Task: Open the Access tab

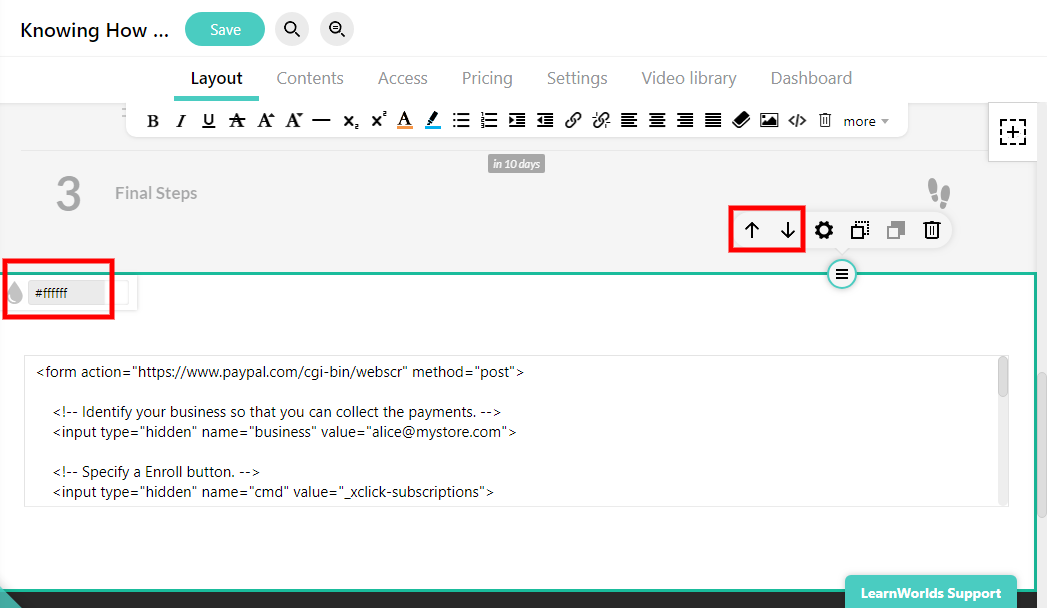Action: 403,79
